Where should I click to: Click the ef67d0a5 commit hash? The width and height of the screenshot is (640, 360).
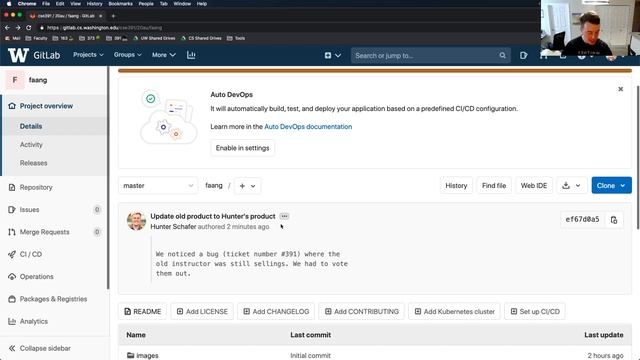click(582, 219)
